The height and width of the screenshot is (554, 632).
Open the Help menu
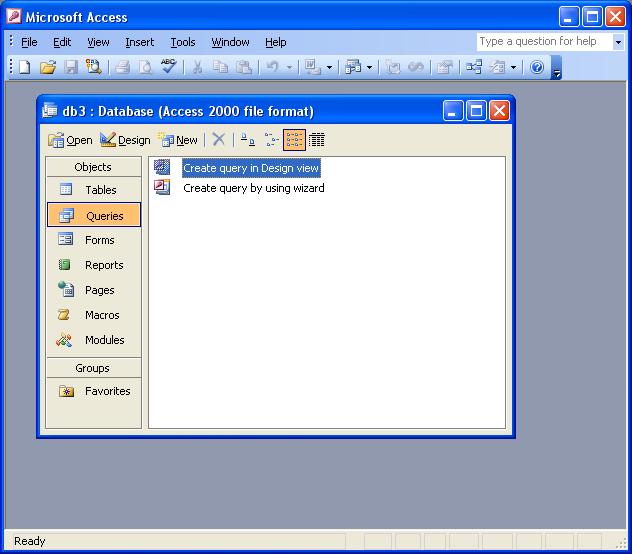pyautogui.click(x=276, y=42)
